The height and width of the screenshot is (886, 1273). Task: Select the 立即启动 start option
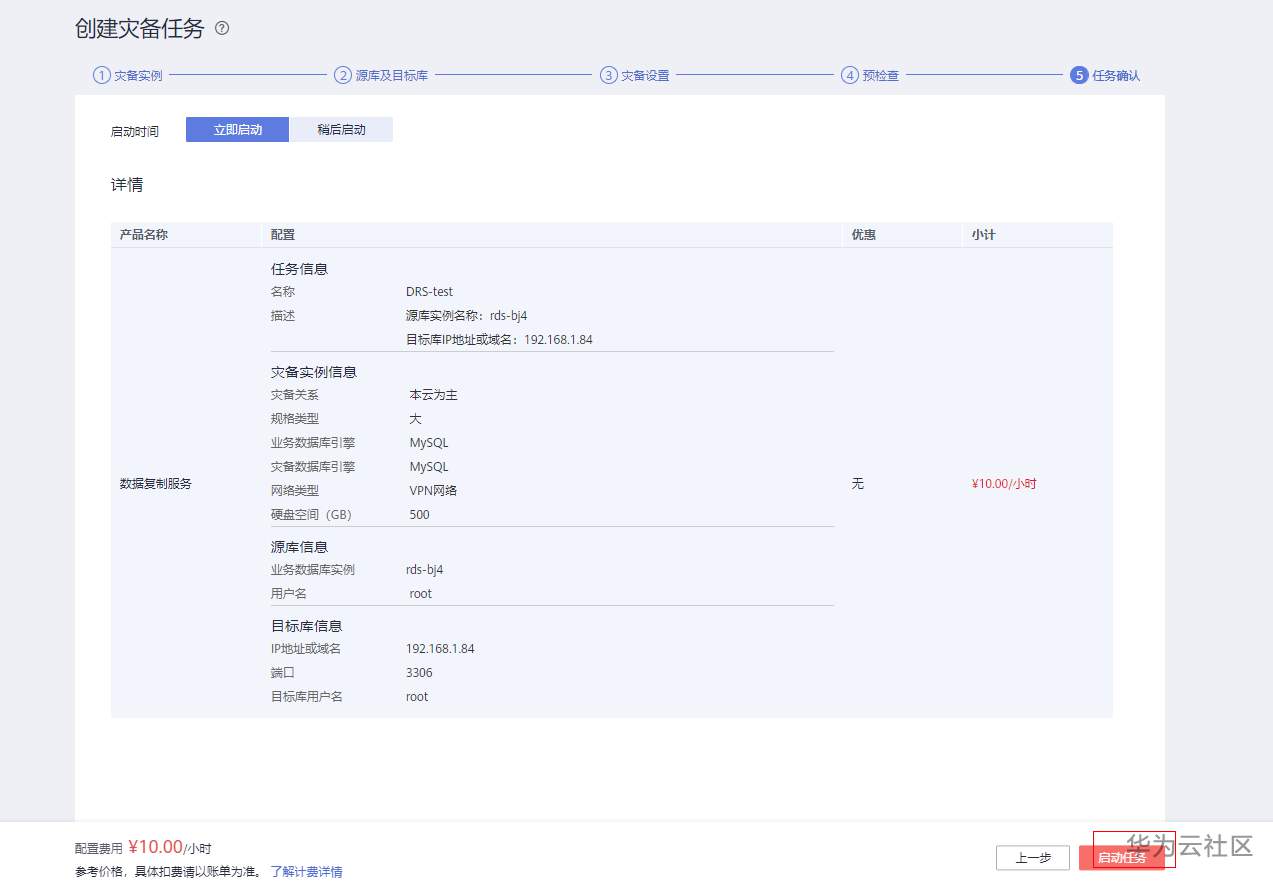(x=238, y=130)
